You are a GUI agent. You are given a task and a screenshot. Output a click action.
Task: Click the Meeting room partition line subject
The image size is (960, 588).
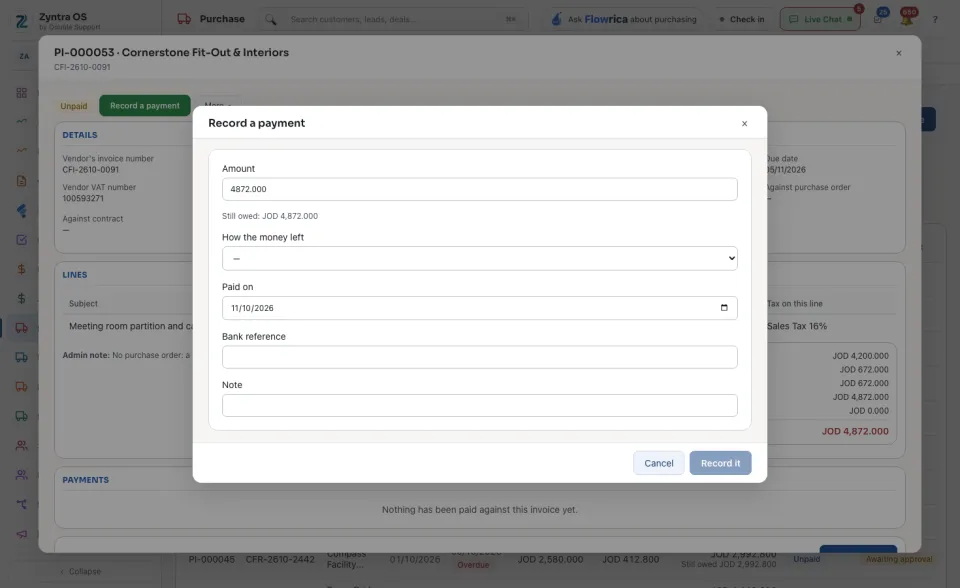click(x=130, y=326)
